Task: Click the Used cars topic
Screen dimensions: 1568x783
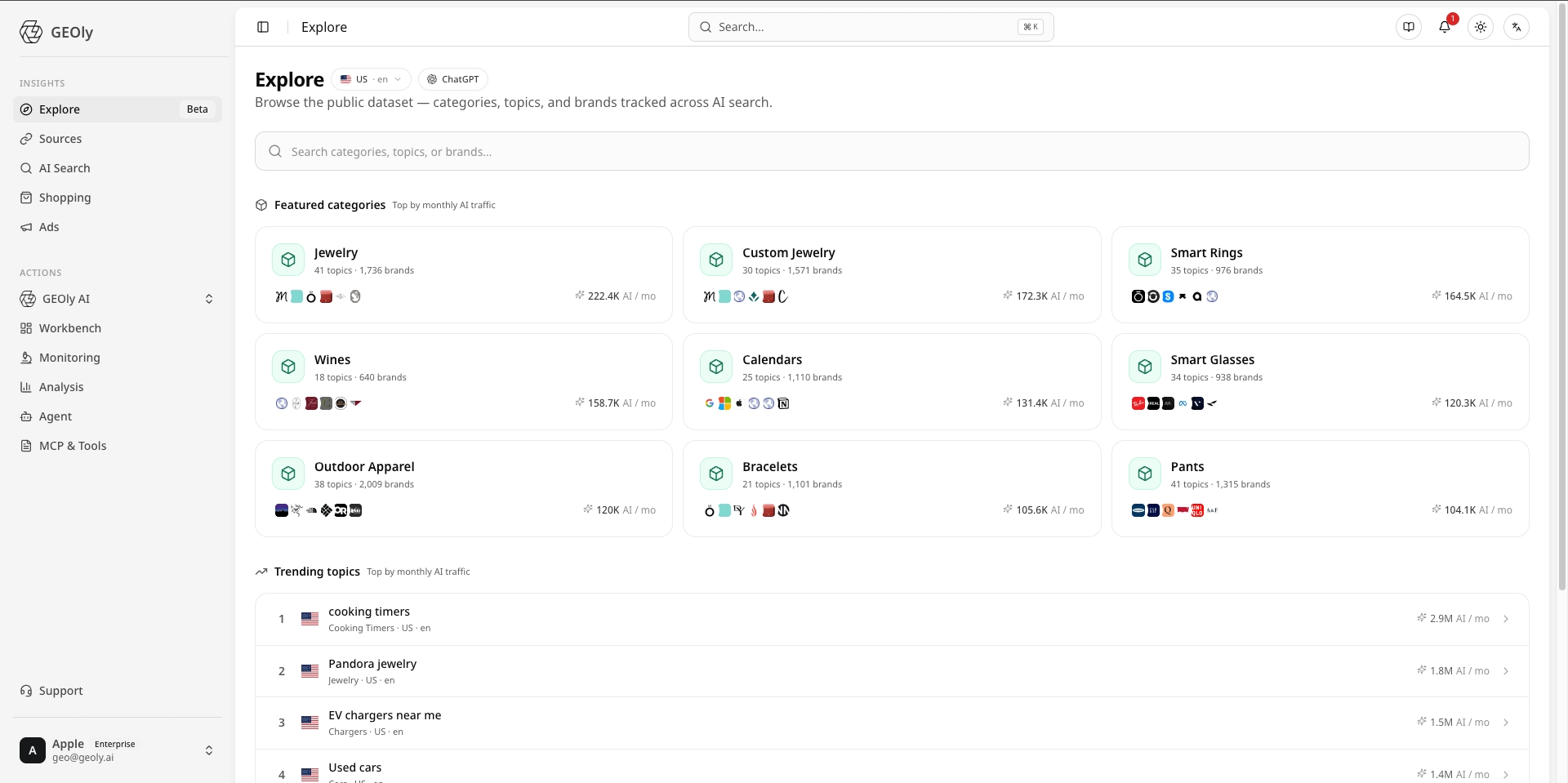Action: [x=354, y=767]
